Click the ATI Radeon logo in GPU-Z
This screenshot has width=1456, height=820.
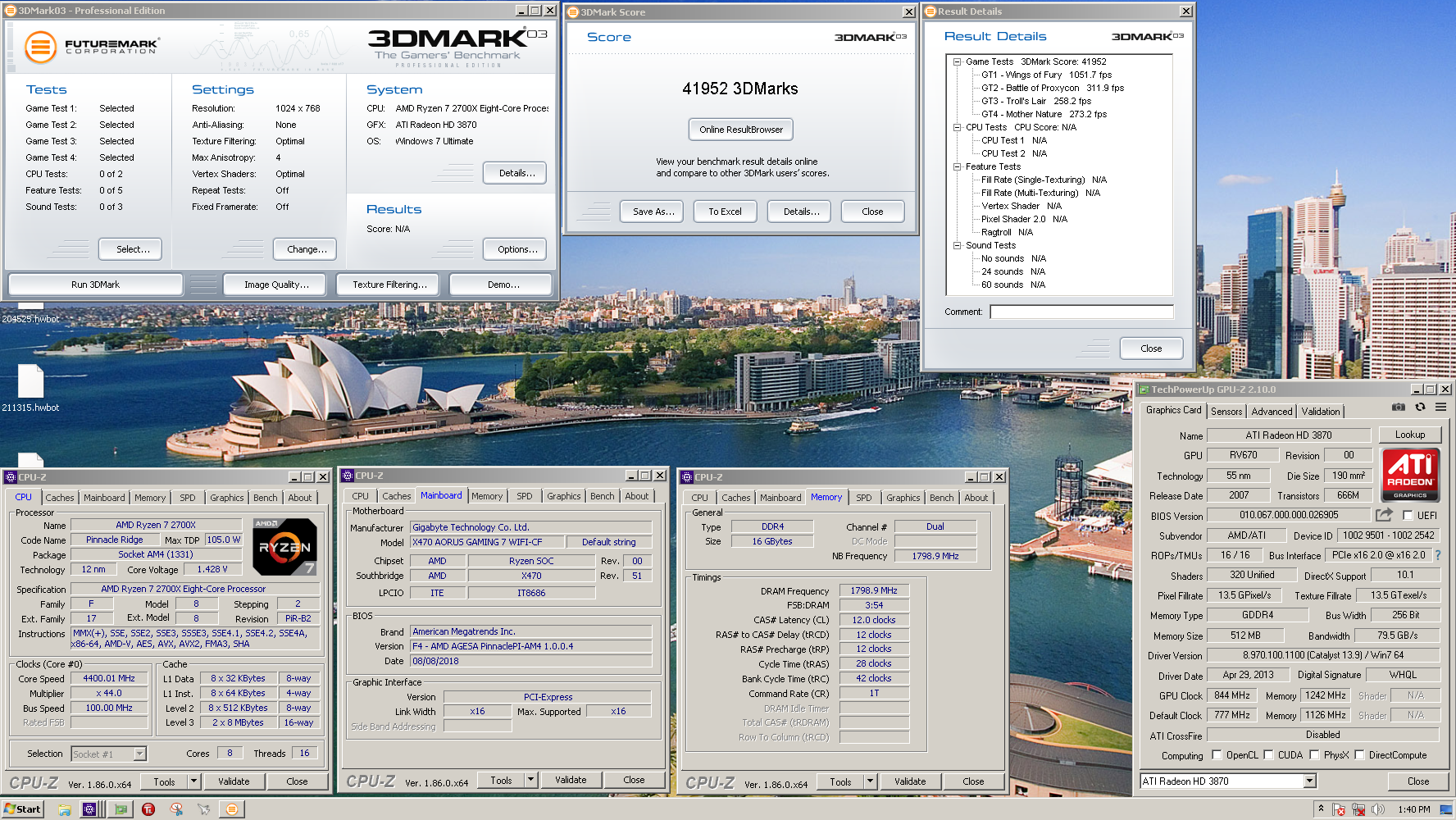(1410, 474)
